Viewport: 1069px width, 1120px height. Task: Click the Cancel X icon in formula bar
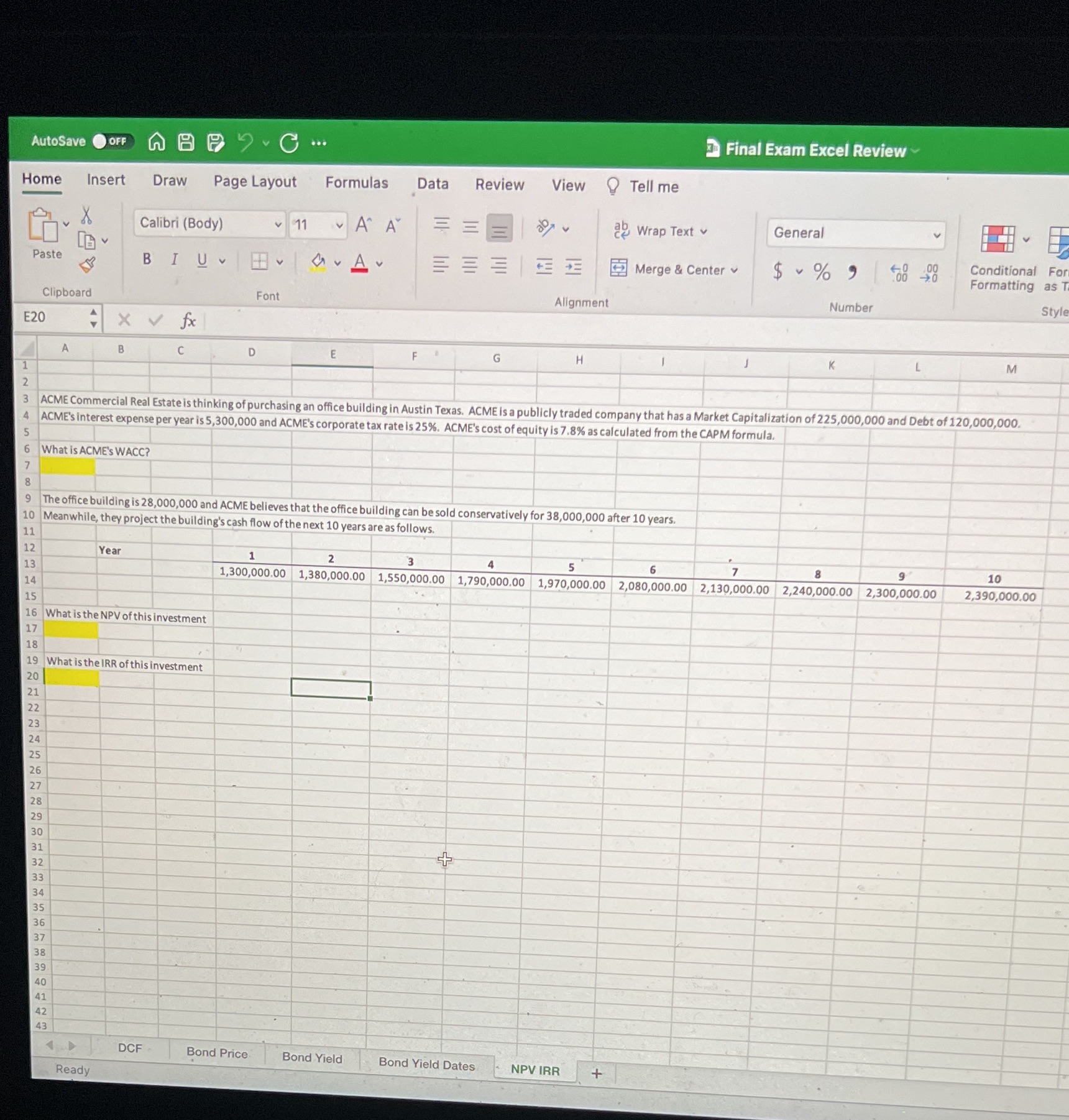coord(124,319)
